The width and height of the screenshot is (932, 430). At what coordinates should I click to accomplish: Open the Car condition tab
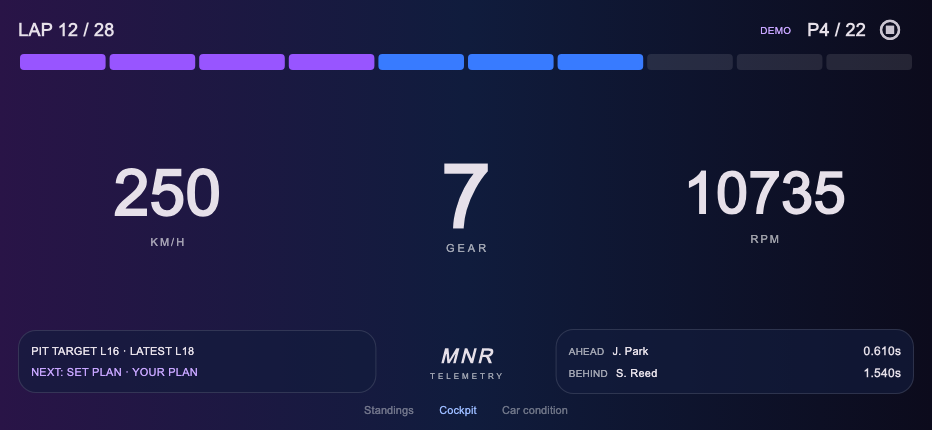pos(534,410)
